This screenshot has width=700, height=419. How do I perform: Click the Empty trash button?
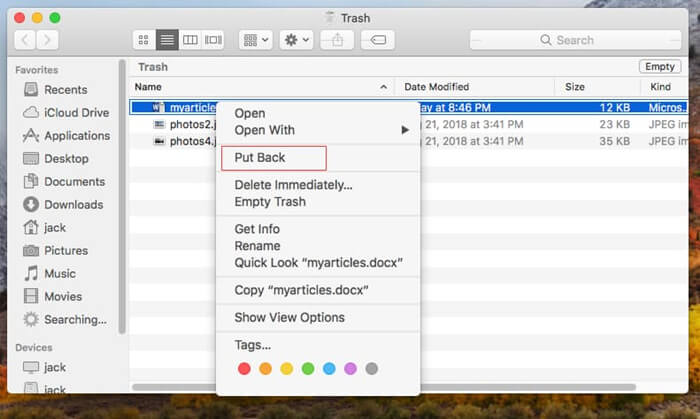pyautogui.click(x=659, y=67)
